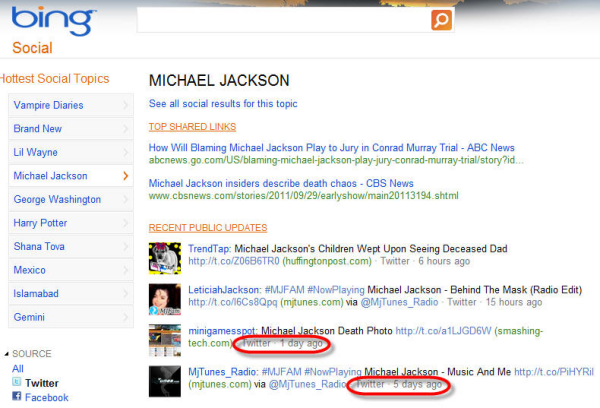Image resolution: width=600 pixels, height=408 pixels.
Task: Click the orange search magnifier button
Action: coord(441,20)
